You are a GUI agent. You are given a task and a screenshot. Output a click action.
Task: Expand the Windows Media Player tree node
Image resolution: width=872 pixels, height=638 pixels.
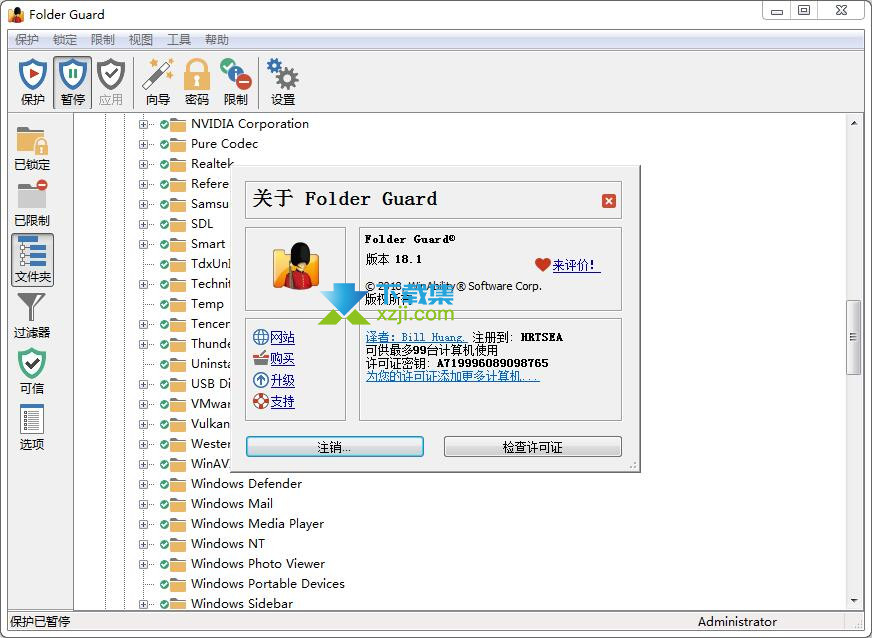(x=143, y=525)
